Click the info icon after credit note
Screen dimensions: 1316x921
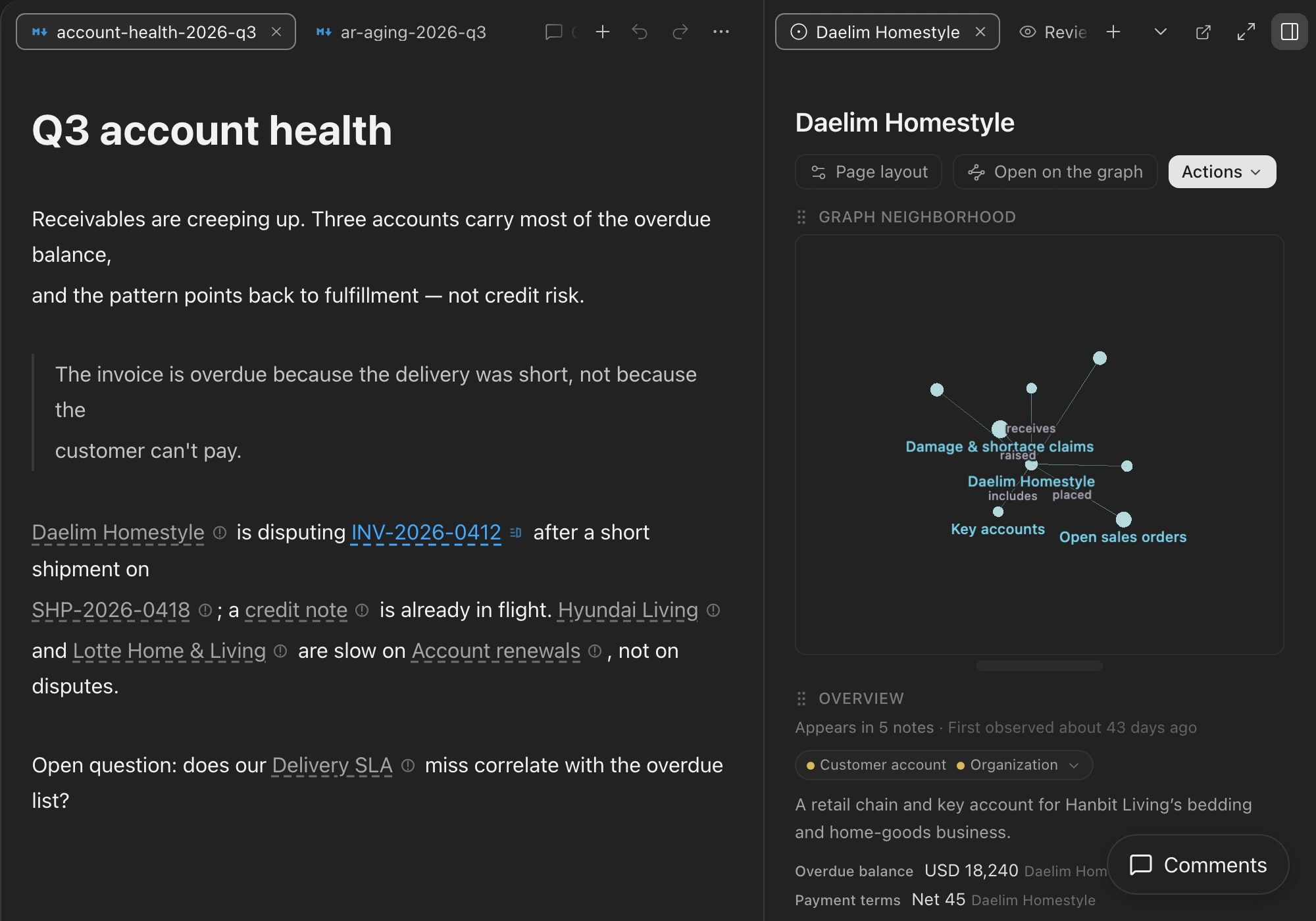click(362, 610)
